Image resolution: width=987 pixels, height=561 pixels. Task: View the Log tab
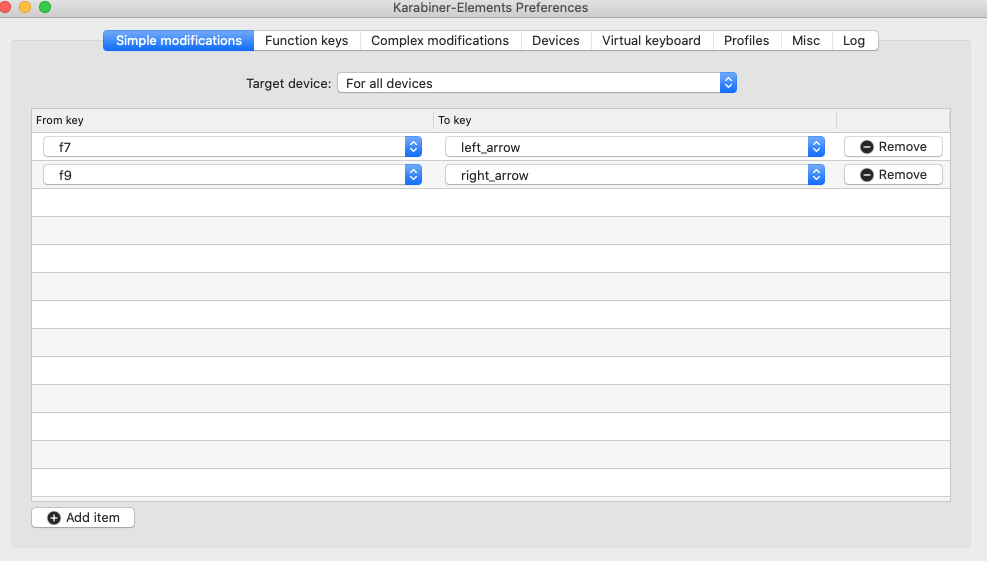(854, 40)
